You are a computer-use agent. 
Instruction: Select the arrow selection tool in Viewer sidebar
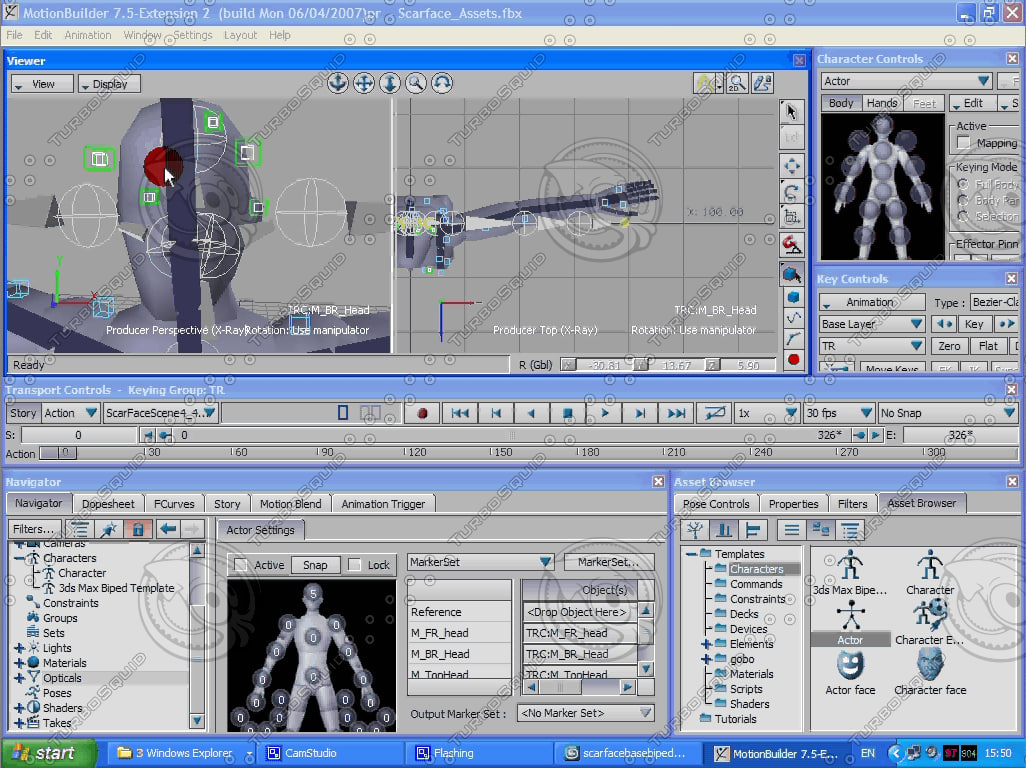(792, 112)
